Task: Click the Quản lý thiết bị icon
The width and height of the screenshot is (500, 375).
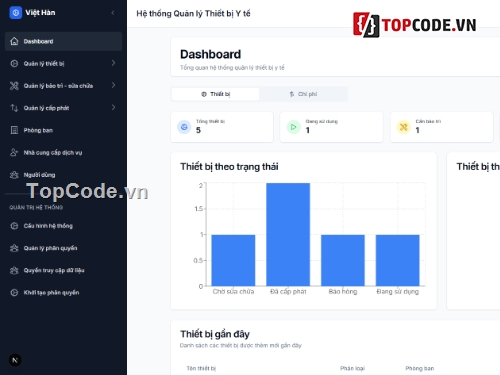Action: [x=14, y=63]
